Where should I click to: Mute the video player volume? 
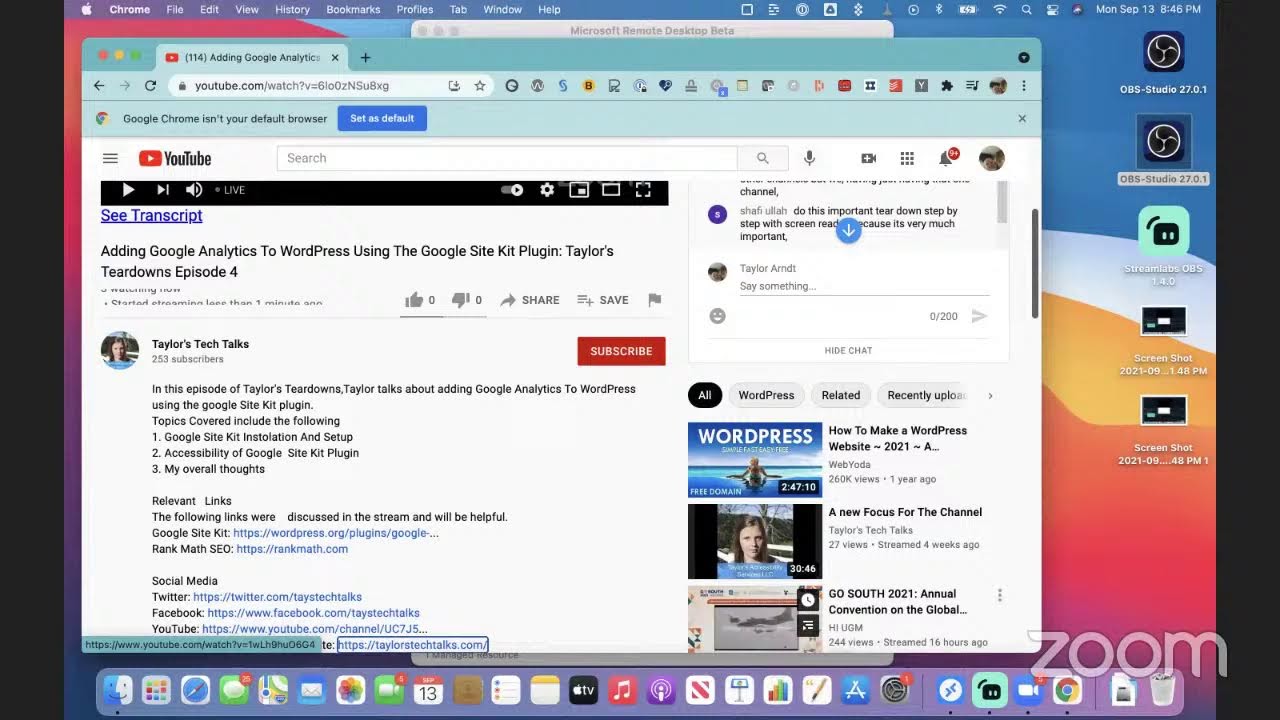[x=194, y=190]
